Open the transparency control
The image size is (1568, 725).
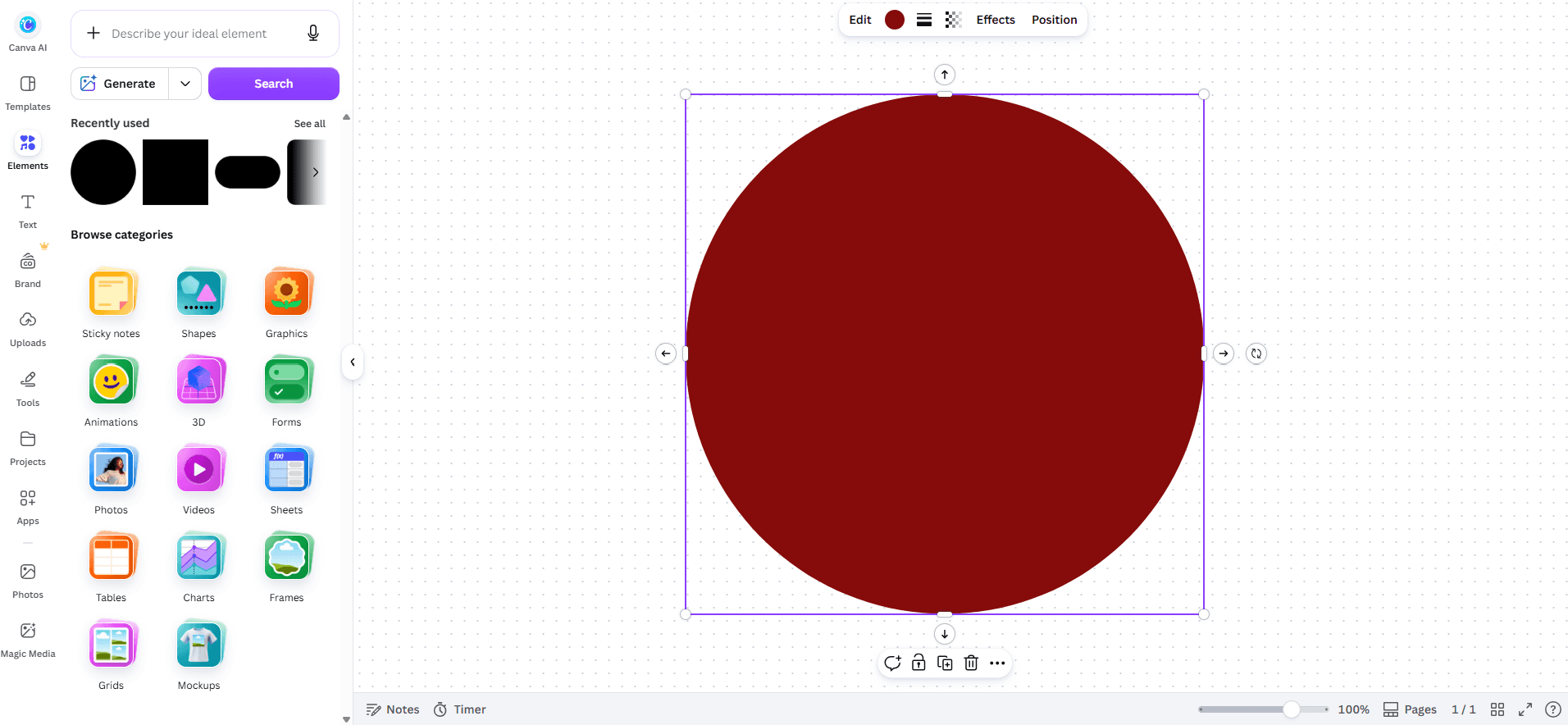coord(953,20)
